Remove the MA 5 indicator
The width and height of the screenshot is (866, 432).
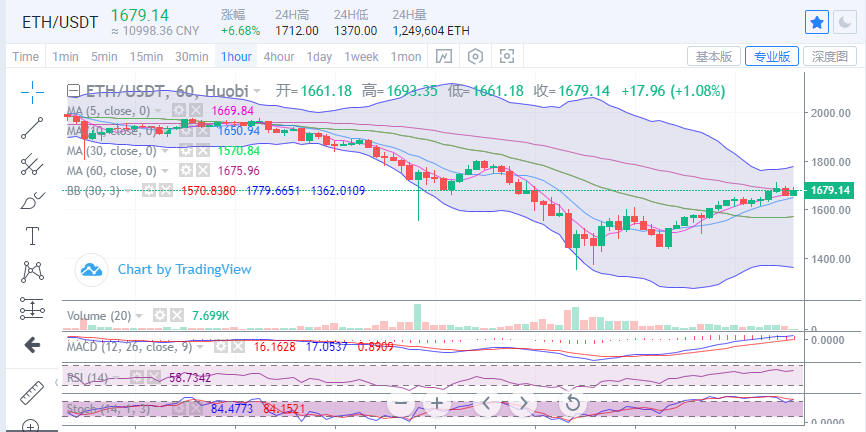(195, 110)
